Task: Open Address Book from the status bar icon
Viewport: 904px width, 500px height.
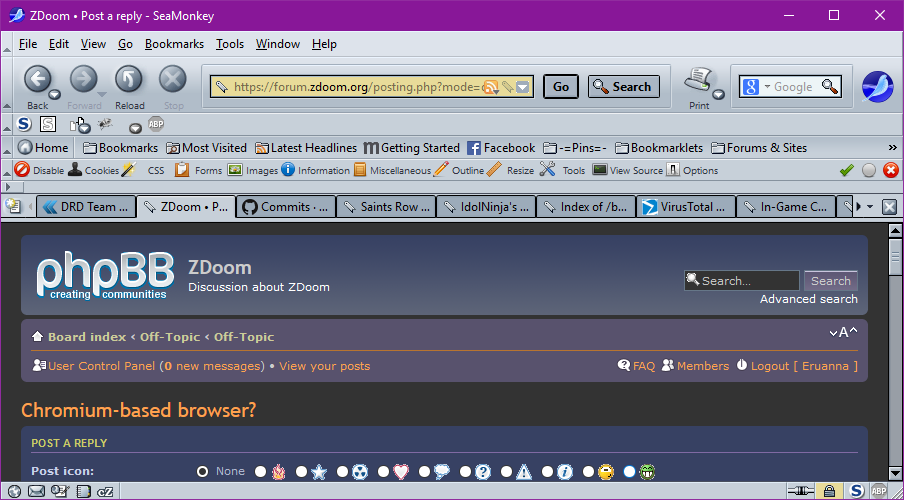Action: (x=84, y=491)
